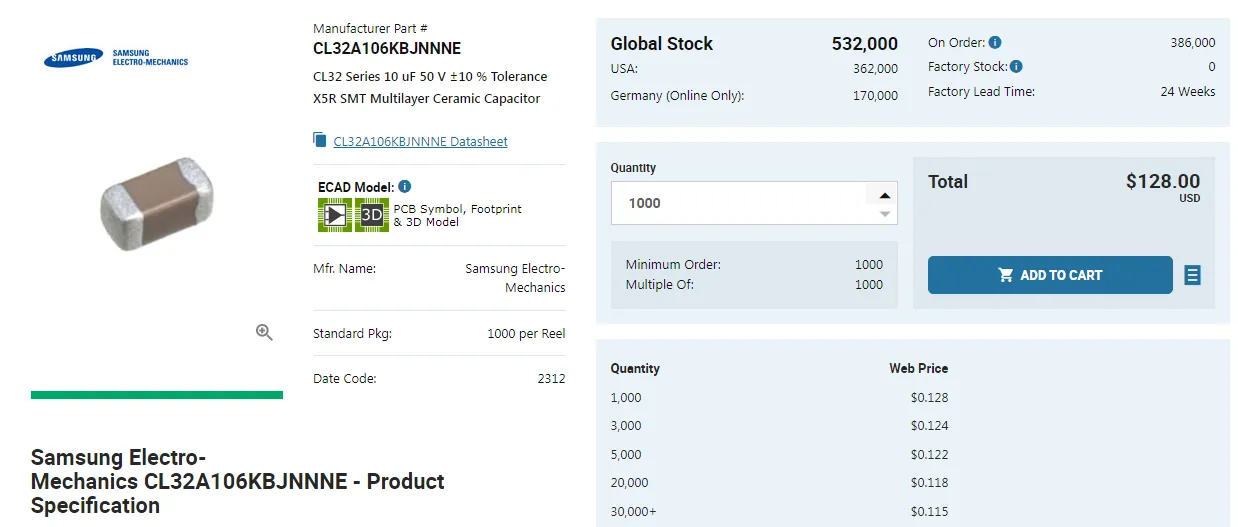Viewport: 1238px width, 527px height.
Task: Open the capacitor product image
Action: click(x=157, y=203)
